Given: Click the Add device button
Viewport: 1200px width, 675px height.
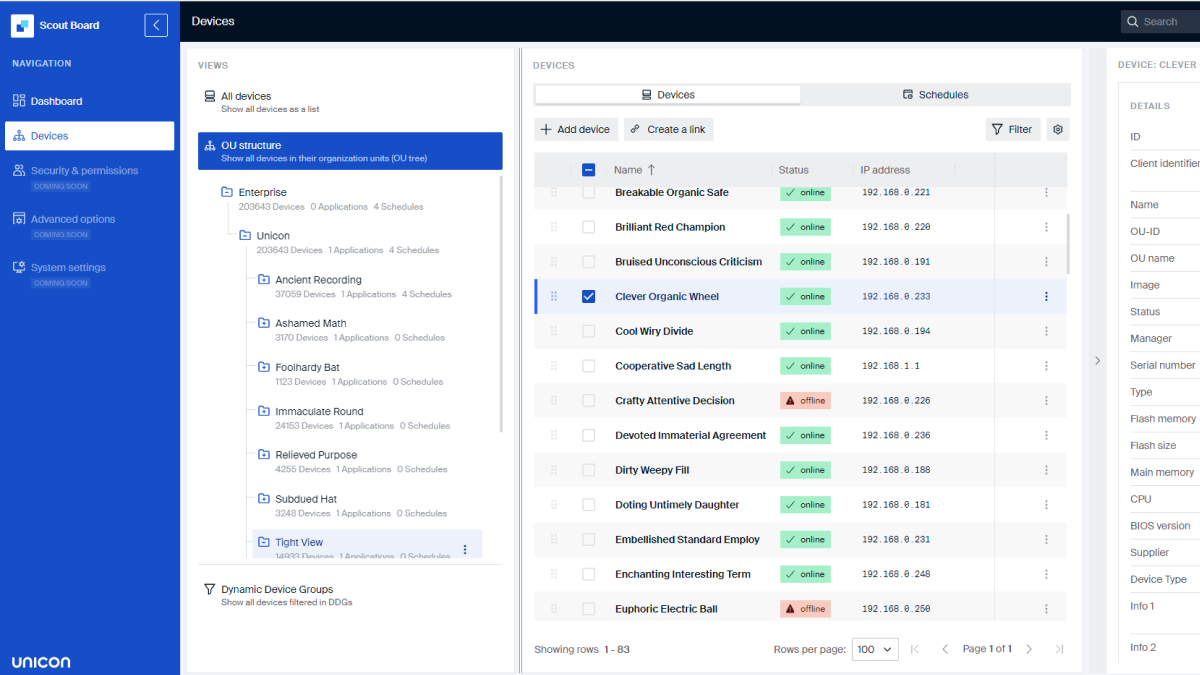Looking at the screenshot, I should click(575, 129).
